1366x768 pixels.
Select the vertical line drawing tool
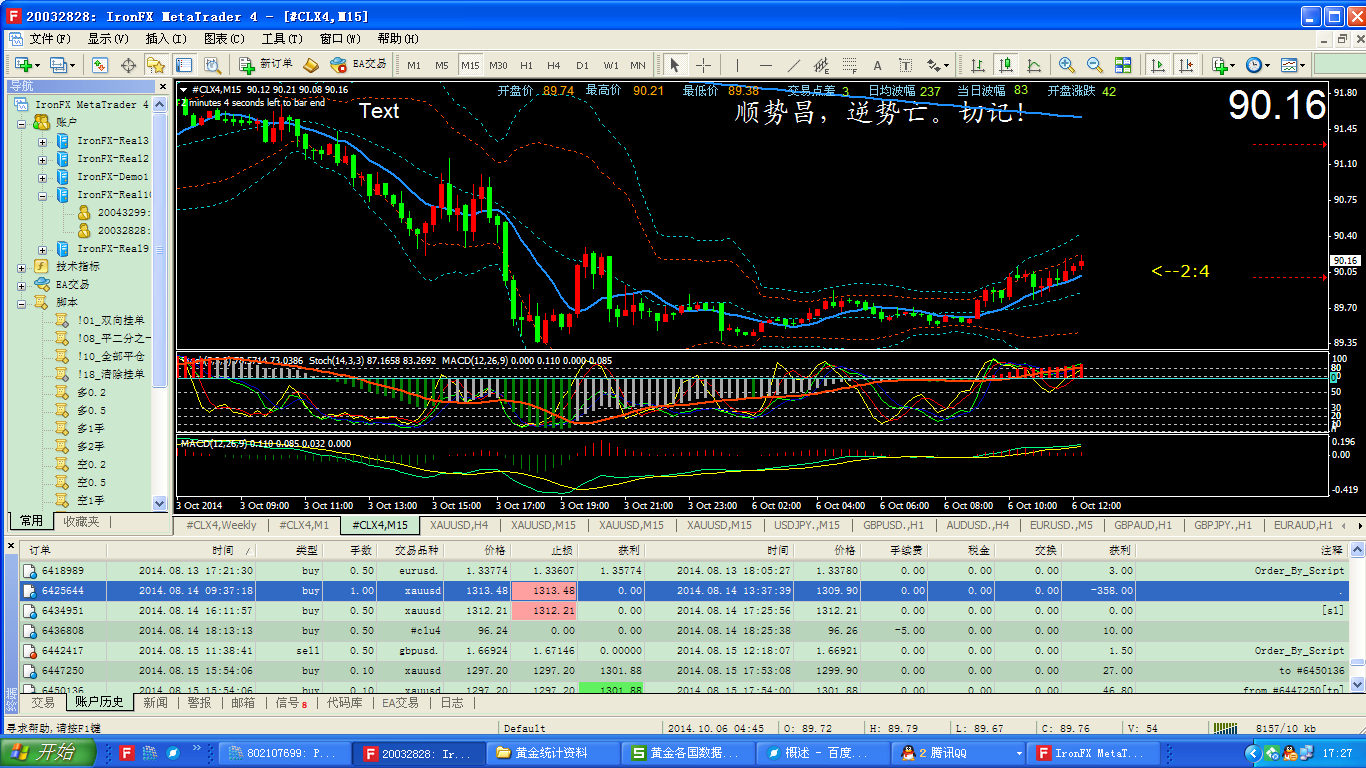738,65
